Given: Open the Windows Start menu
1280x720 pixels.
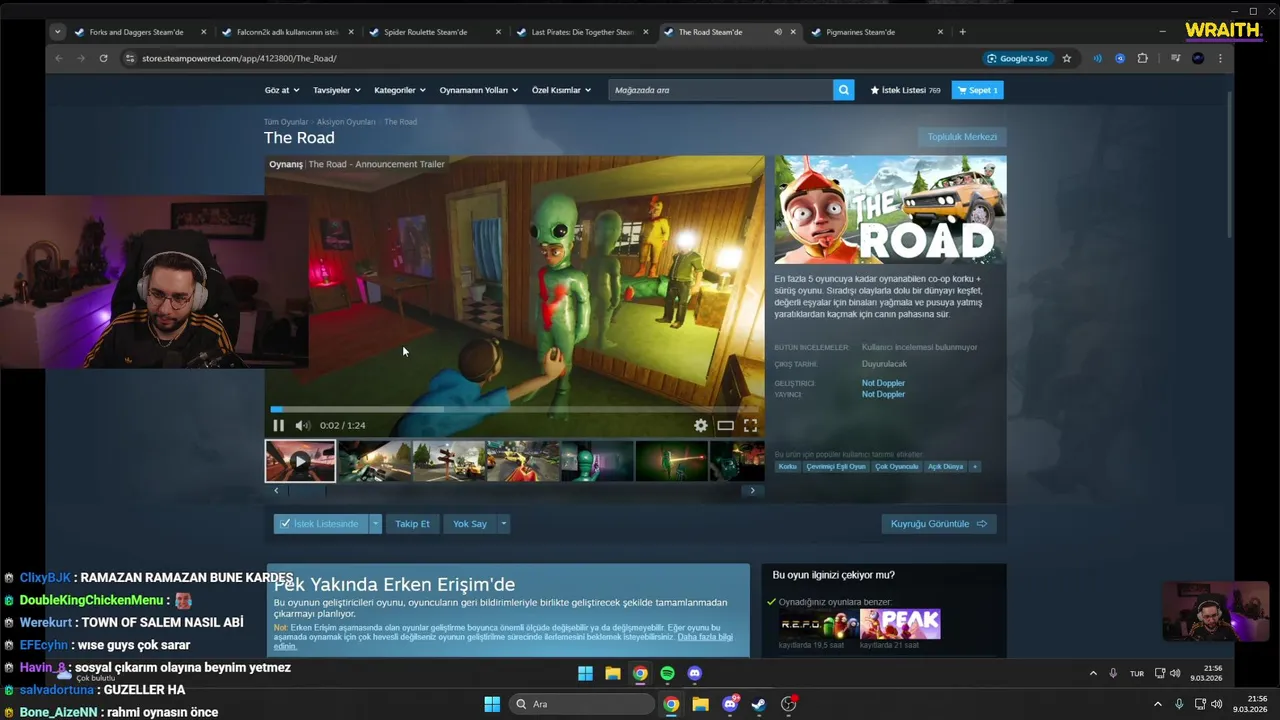Looking at the screenshot, I should [492, 704].
